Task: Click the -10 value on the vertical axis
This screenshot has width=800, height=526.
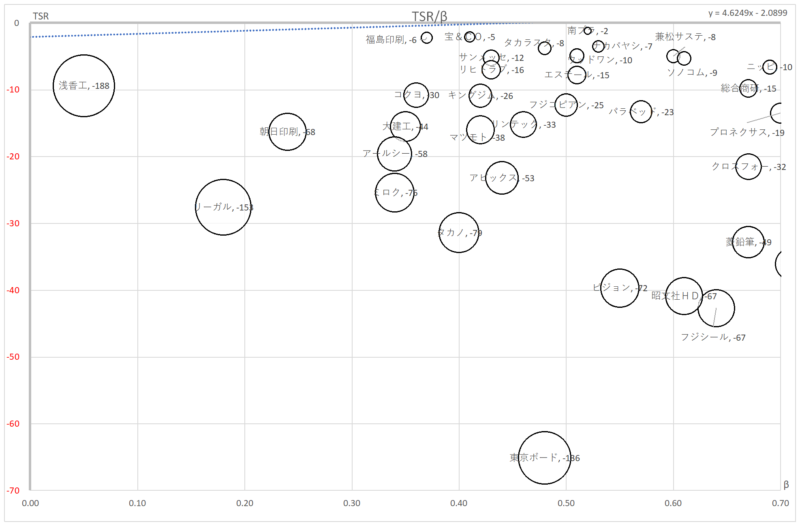Action: click(13, 90)
